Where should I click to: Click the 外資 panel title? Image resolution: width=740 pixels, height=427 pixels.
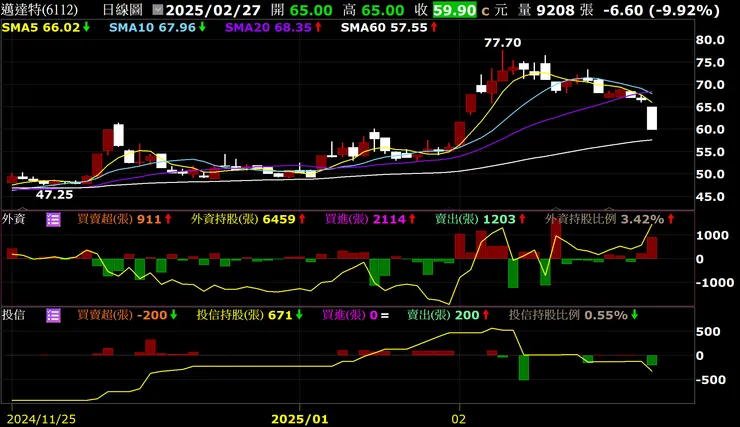[x=14, y=219]
